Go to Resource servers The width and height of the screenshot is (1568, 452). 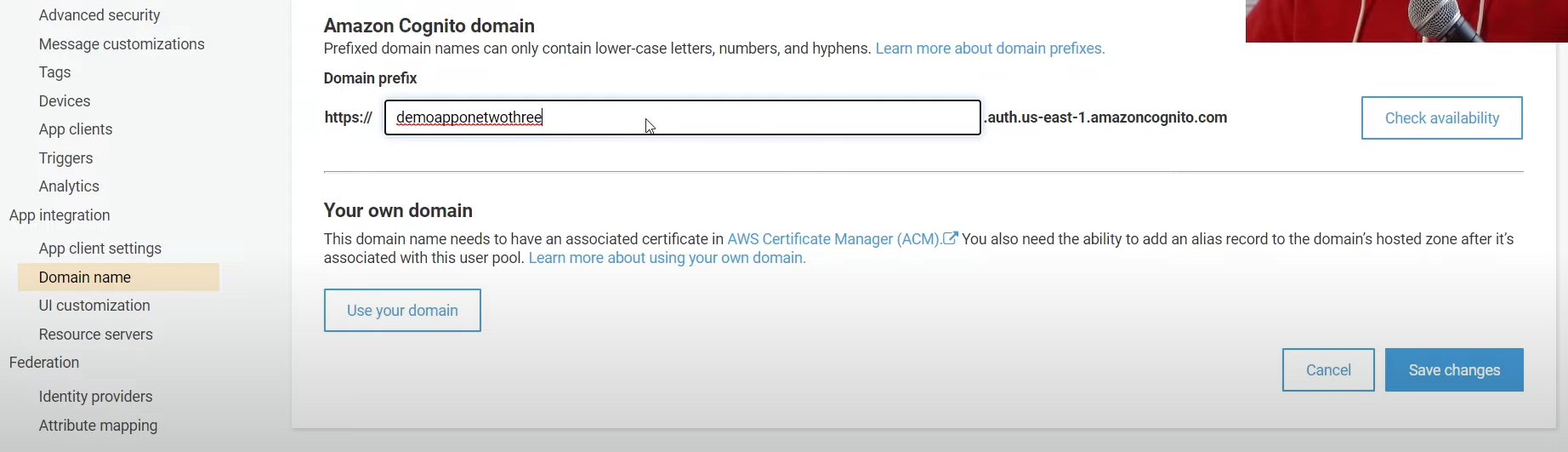(96, 335)
